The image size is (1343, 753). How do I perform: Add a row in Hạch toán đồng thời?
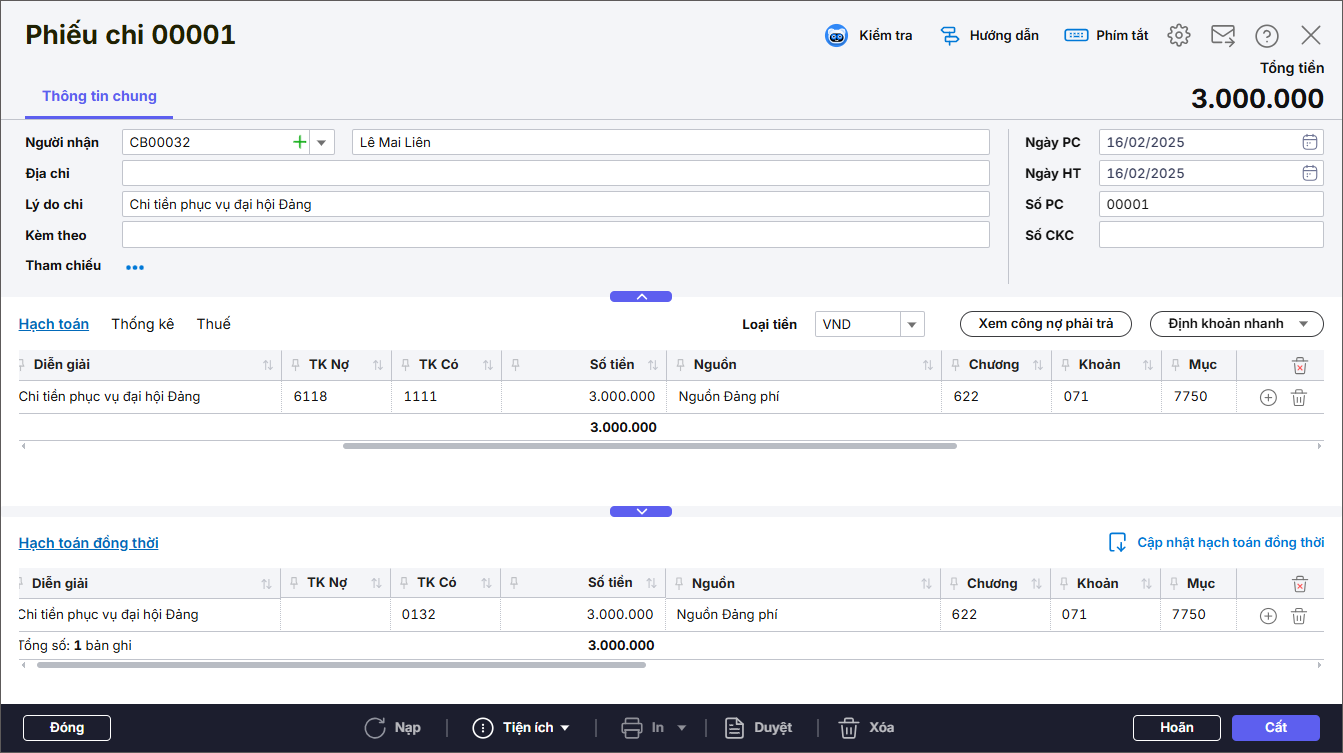pyautogui.click(x=1268, y=616)
